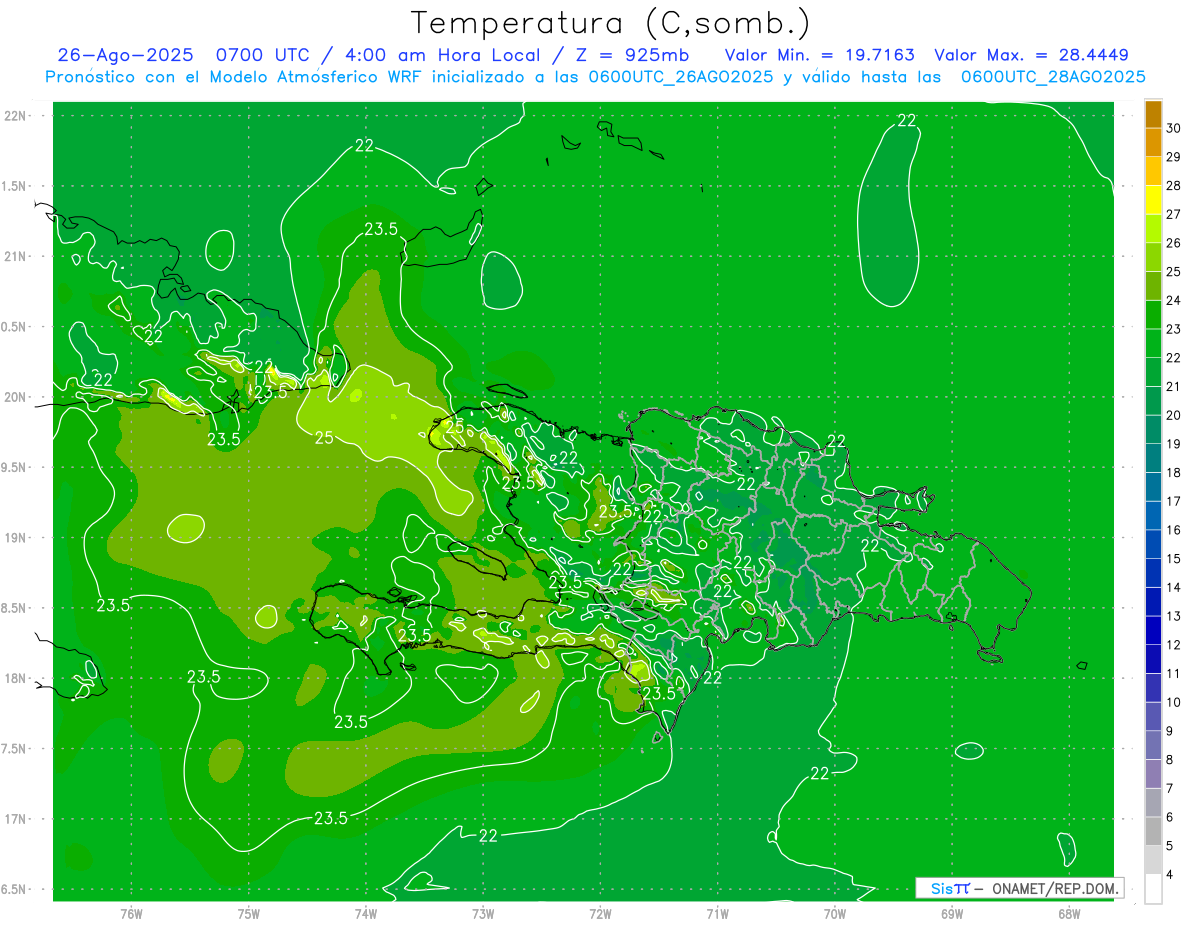Pick the teal legend swatch between 18 and 19
Viewport: 1200px width, 927px height.
[1153, 459]
